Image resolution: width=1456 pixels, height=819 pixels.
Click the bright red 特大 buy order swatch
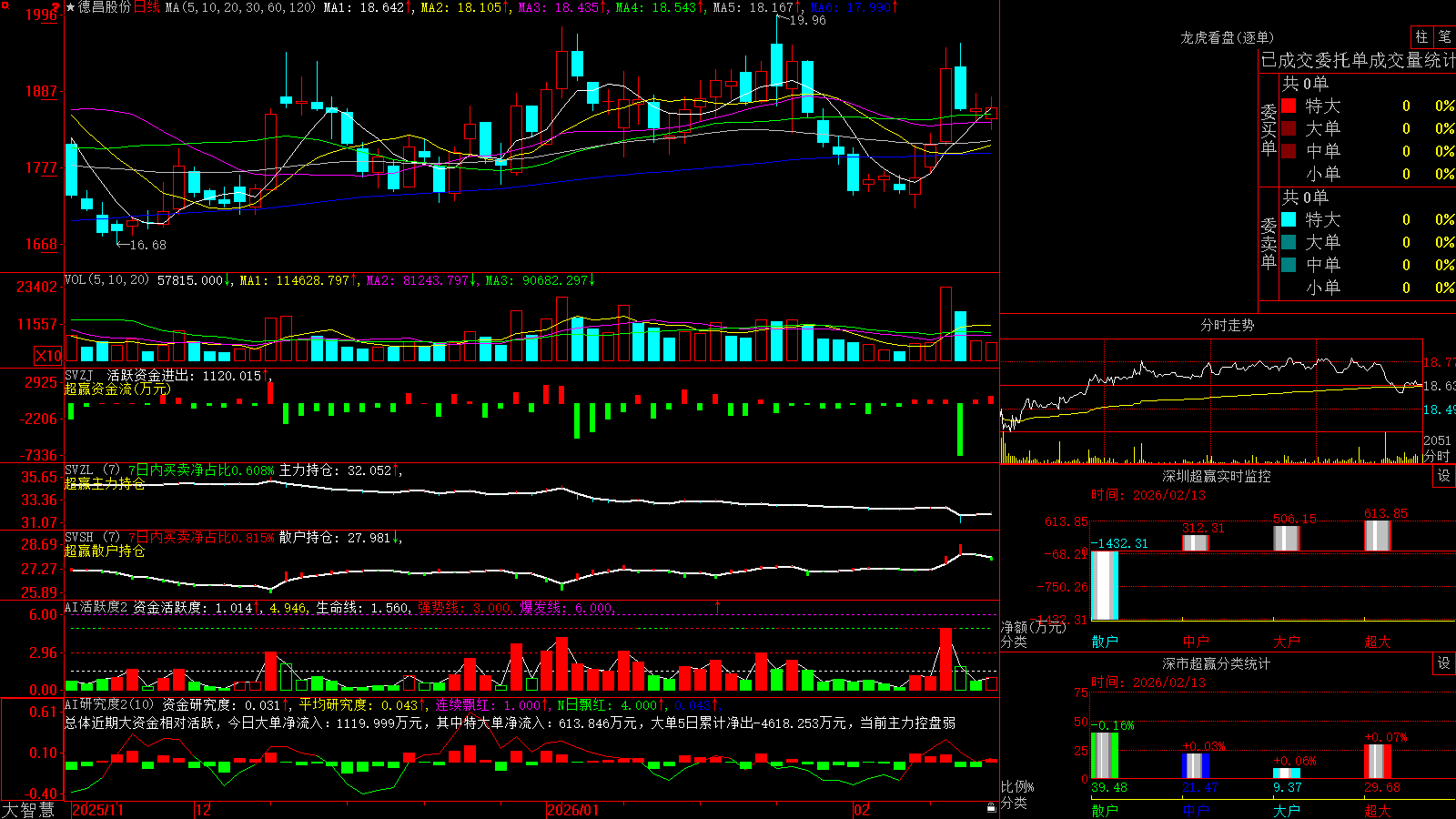[1289, 106]
